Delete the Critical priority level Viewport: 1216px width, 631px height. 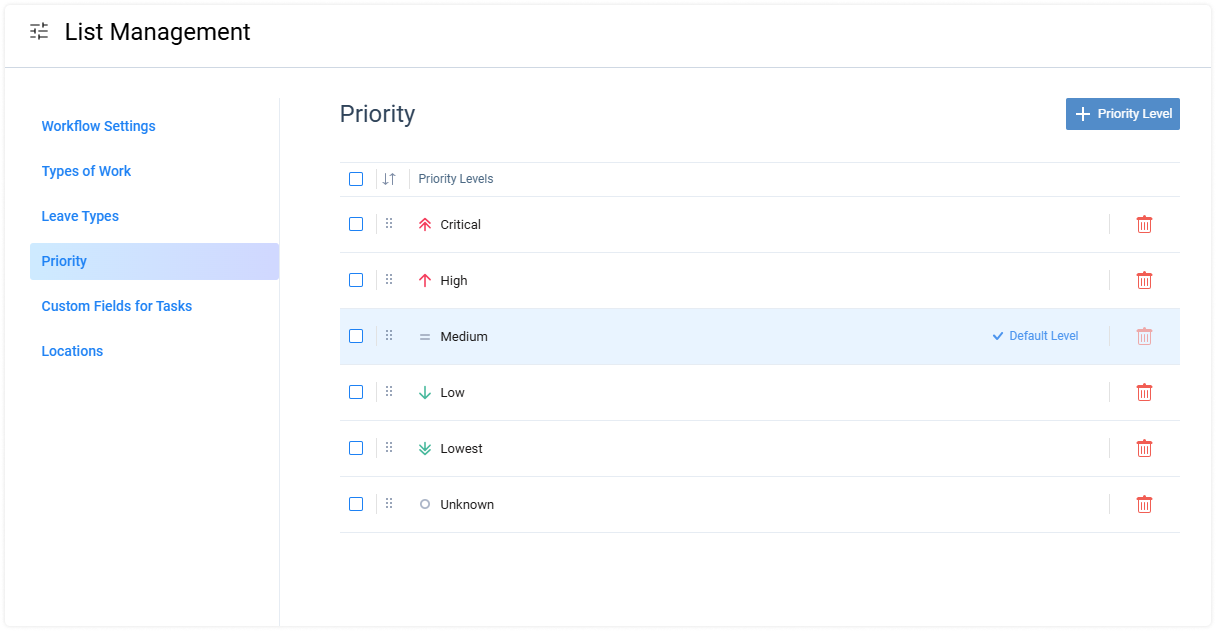[1144, 224]
